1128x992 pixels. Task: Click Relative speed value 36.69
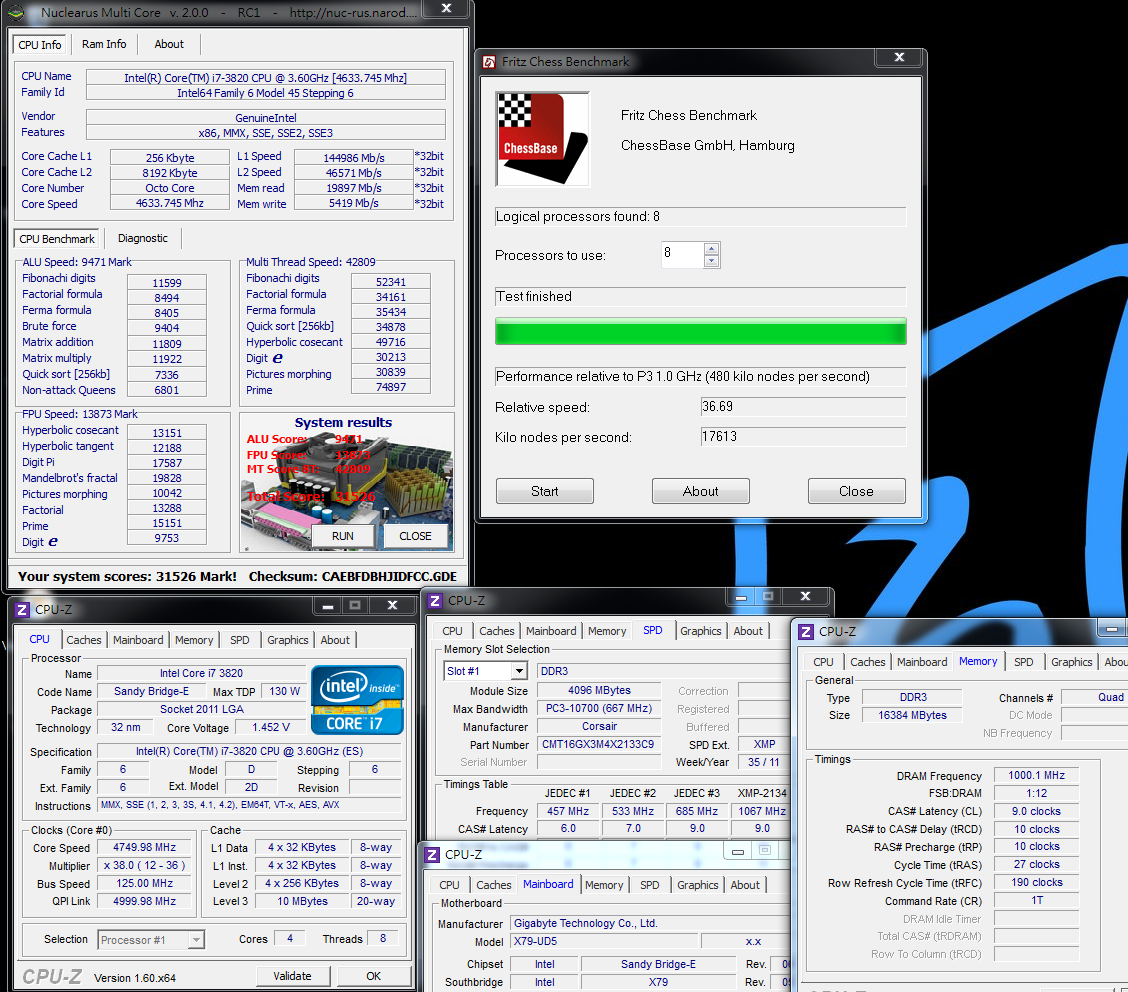click(x=803, y=407)
